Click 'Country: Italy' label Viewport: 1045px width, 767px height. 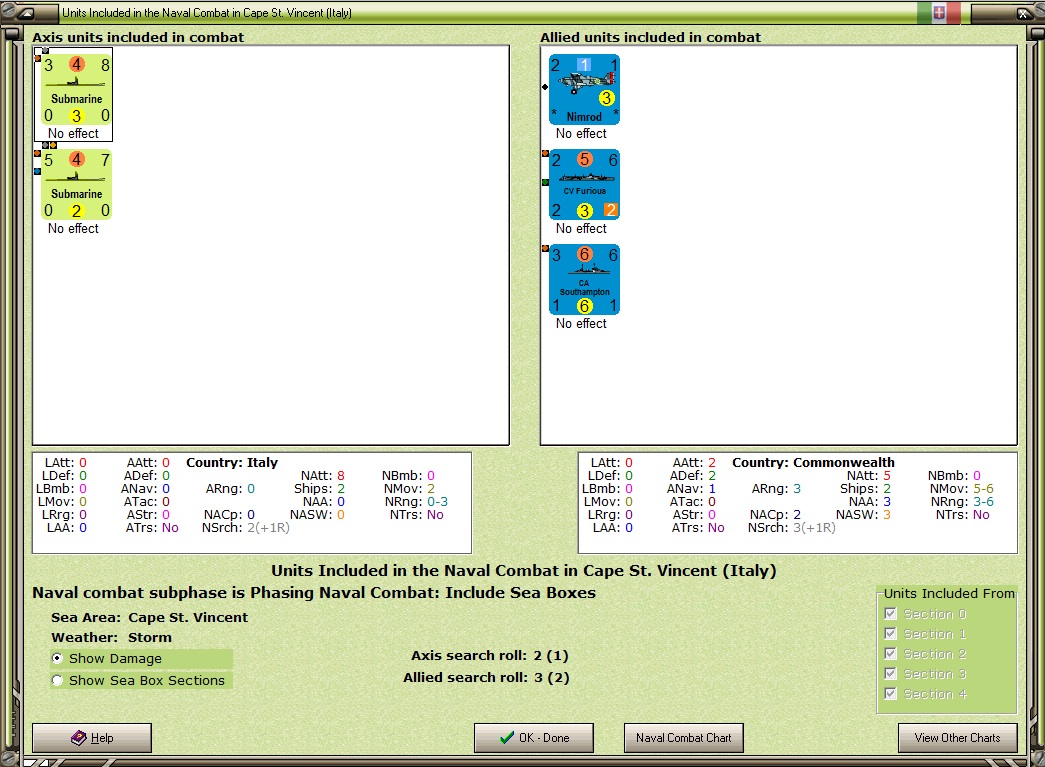coord(232,462)
